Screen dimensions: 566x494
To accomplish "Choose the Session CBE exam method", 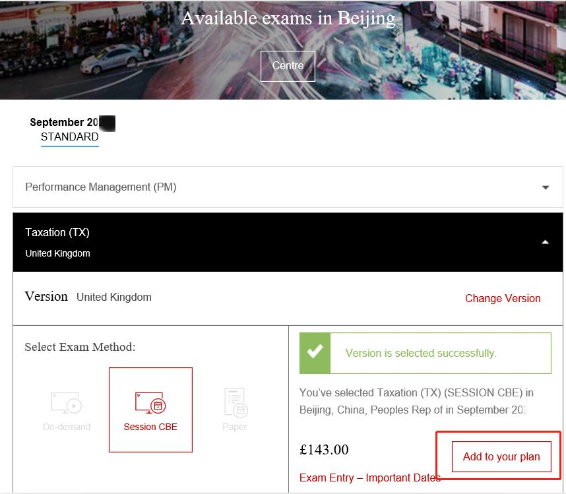I will (151, 410).
